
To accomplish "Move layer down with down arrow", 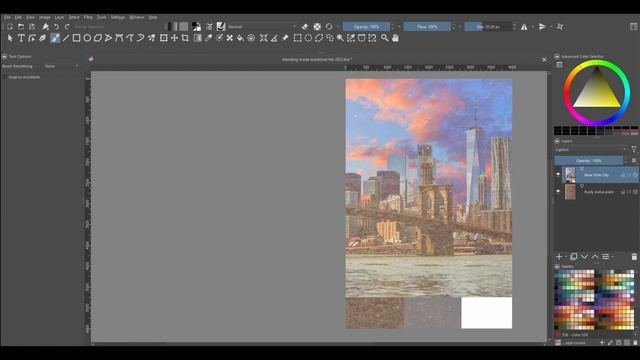I will click(584, 257).
